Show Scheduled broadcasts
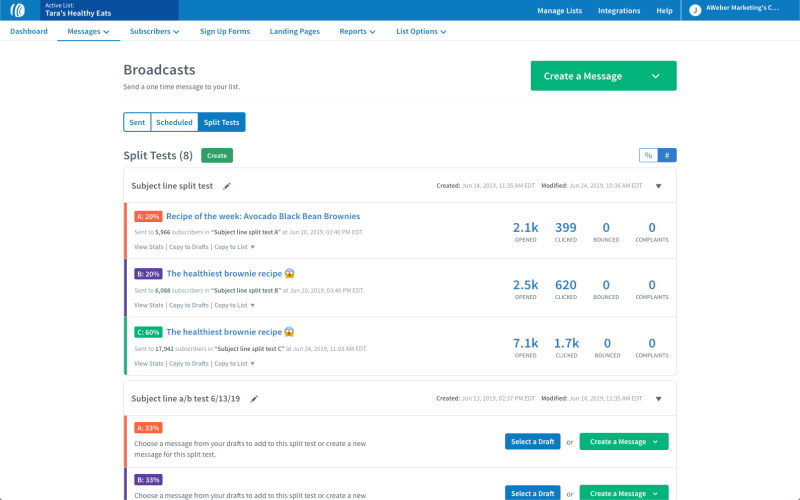The image size is (800, 500). (x=174, y=122)
